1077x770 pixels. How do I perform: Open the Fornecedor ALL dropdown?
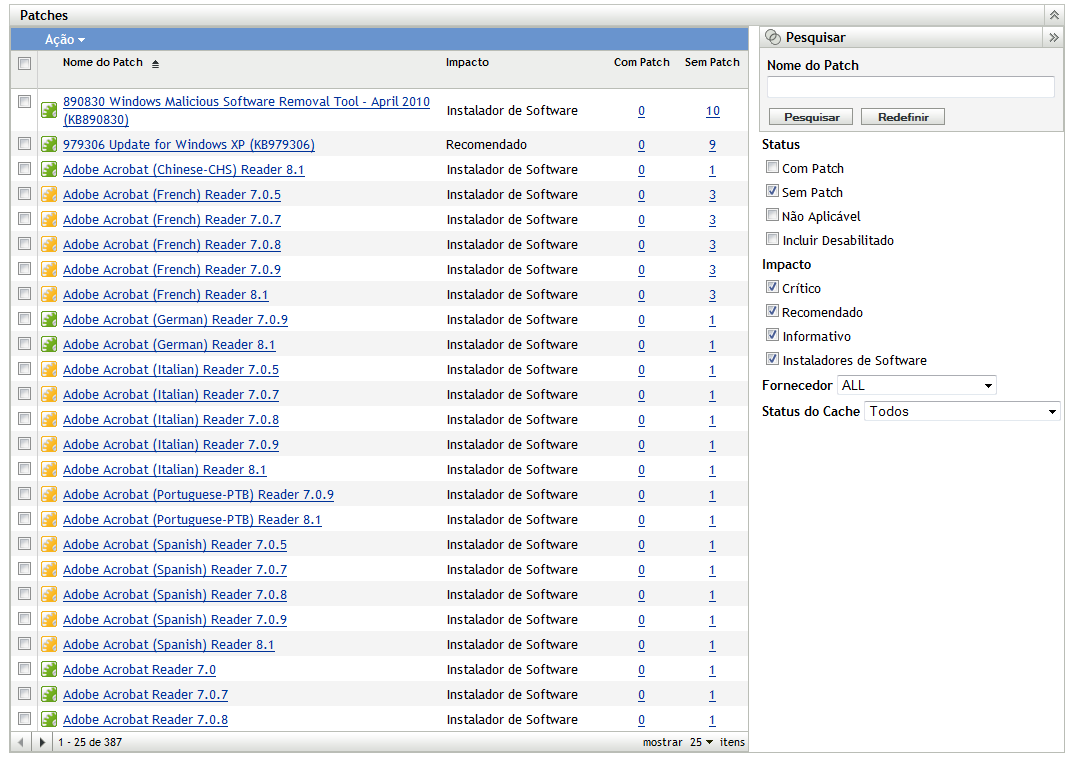pyautogui.click(x=916, y=385)
